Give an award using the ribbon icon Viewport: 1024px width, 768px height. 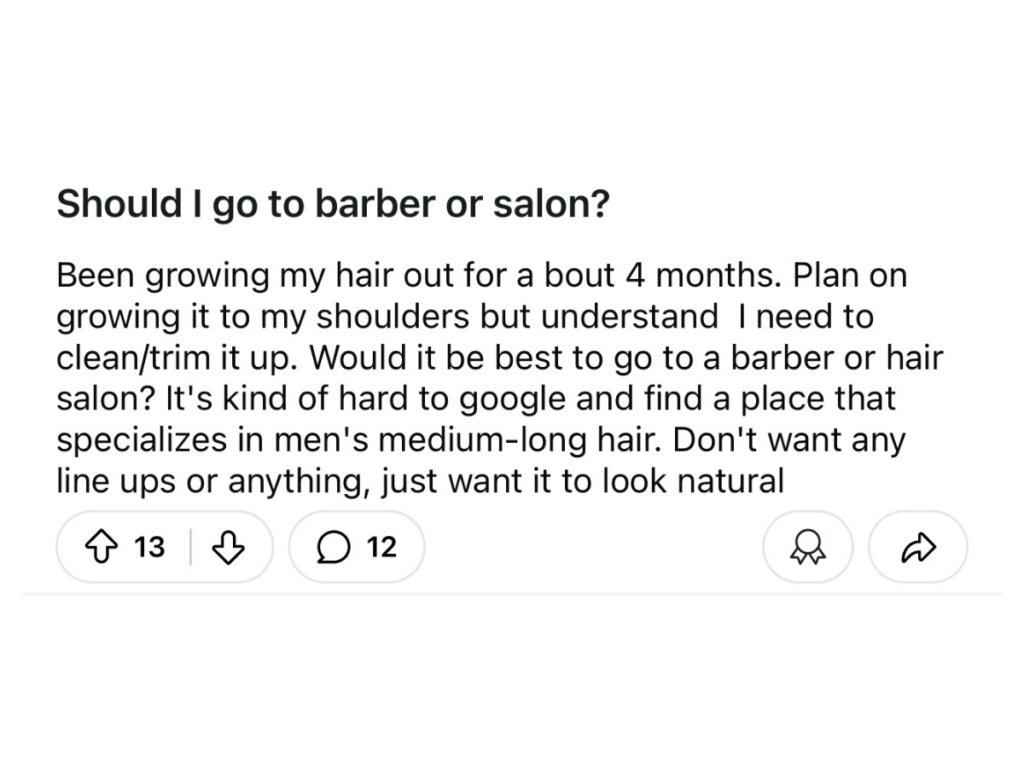[807, 547]
